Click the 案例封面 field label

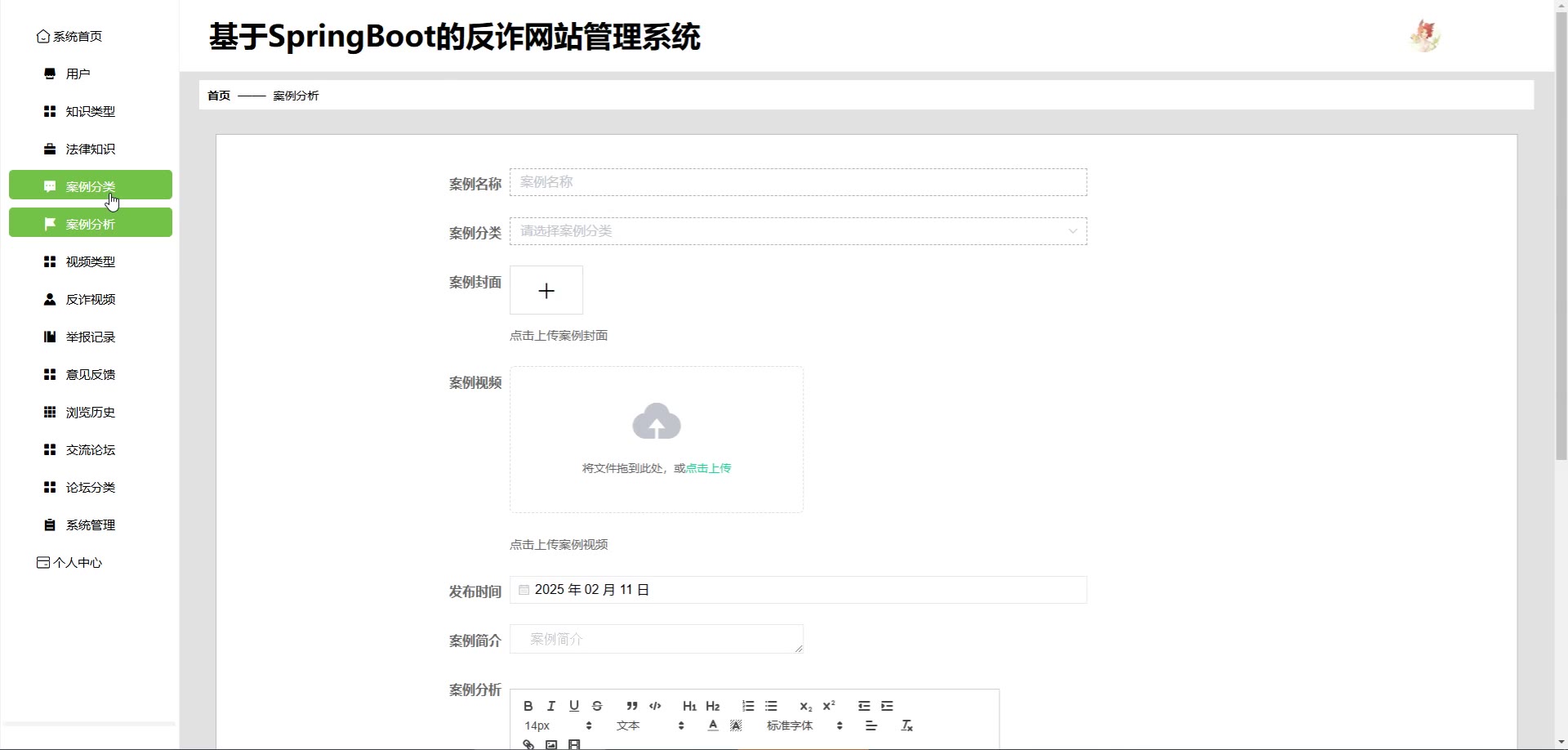[475, 283]
